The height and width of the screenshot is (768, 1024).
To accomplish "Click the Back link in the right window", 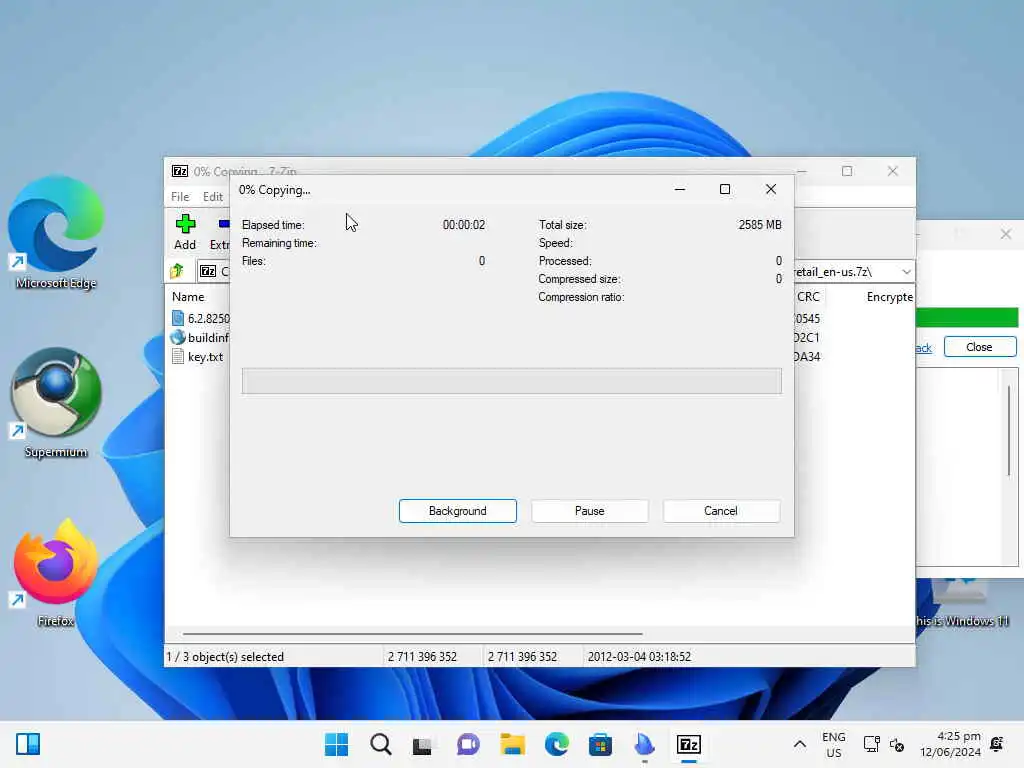I will [x=923, y=347].
